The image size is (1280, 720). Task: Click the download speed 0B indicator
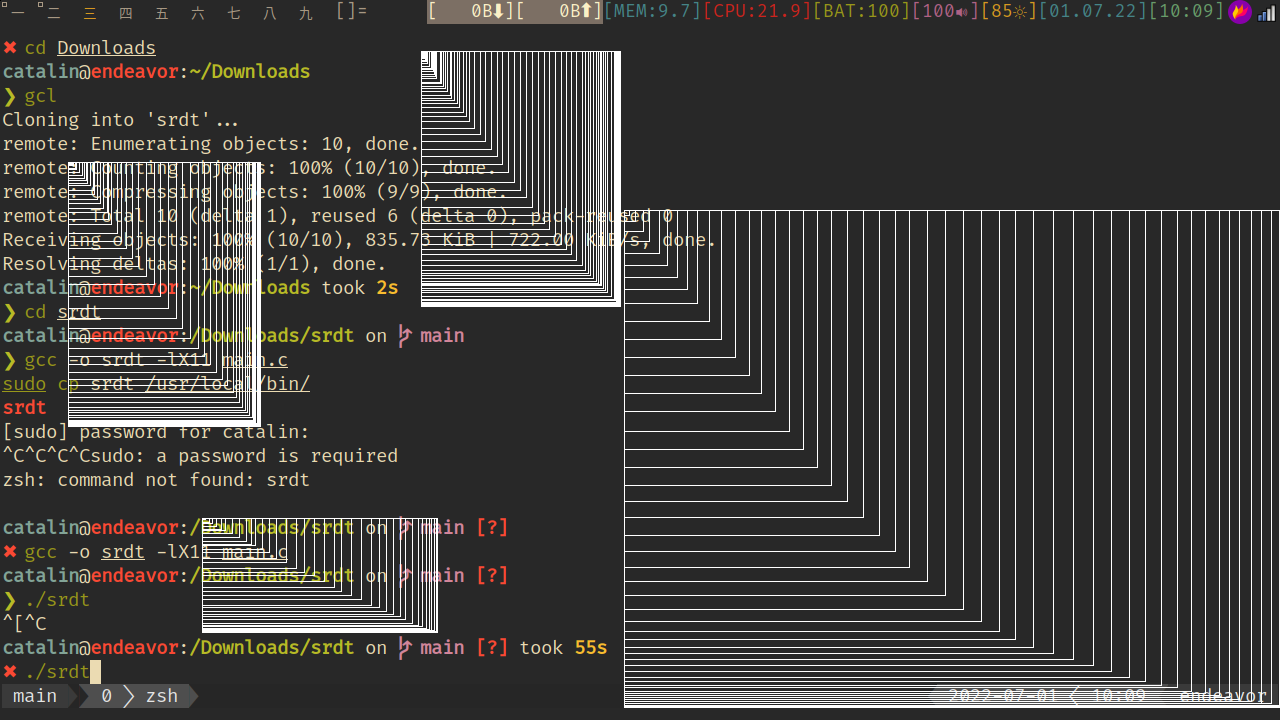click(471, 12)
